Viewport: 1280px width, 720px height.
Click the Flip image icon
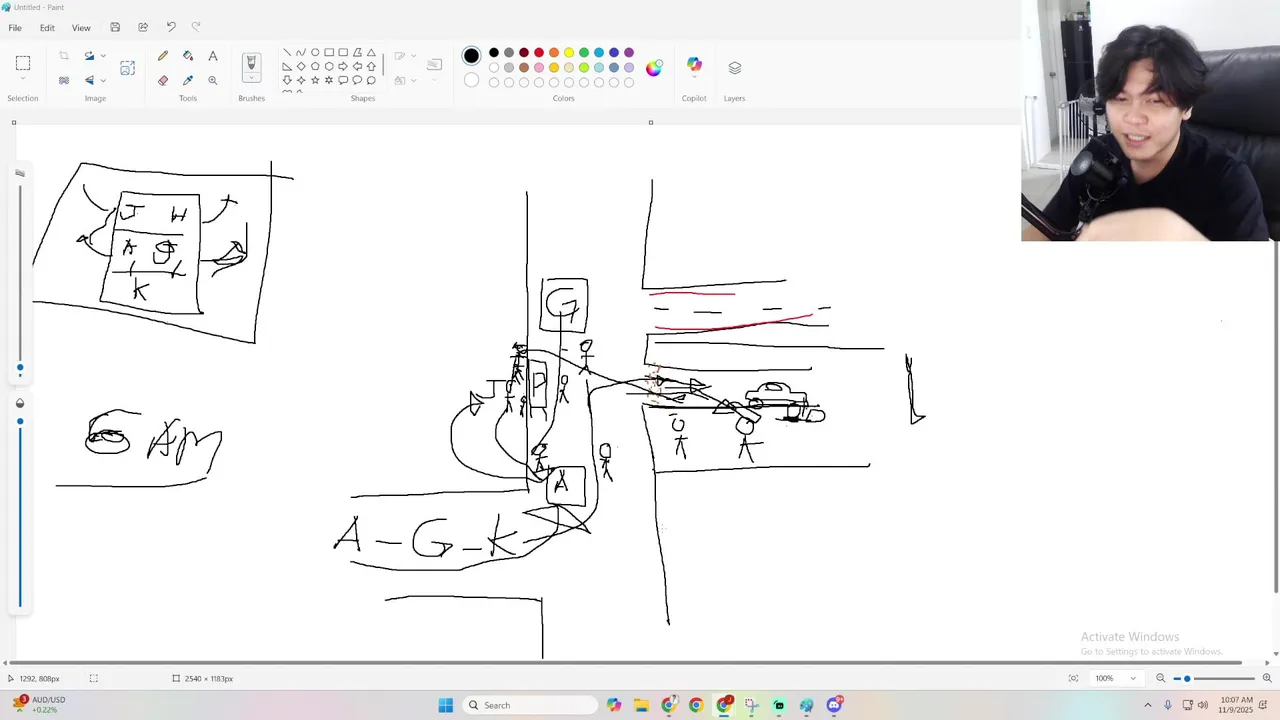[89, 80]
